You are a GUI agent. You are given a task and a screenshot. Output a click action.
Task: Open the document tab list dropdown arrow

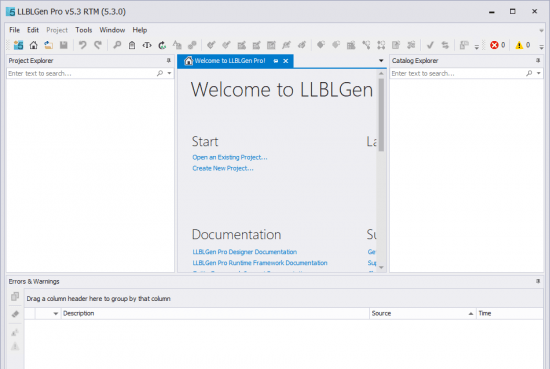(x=381, y=61)
